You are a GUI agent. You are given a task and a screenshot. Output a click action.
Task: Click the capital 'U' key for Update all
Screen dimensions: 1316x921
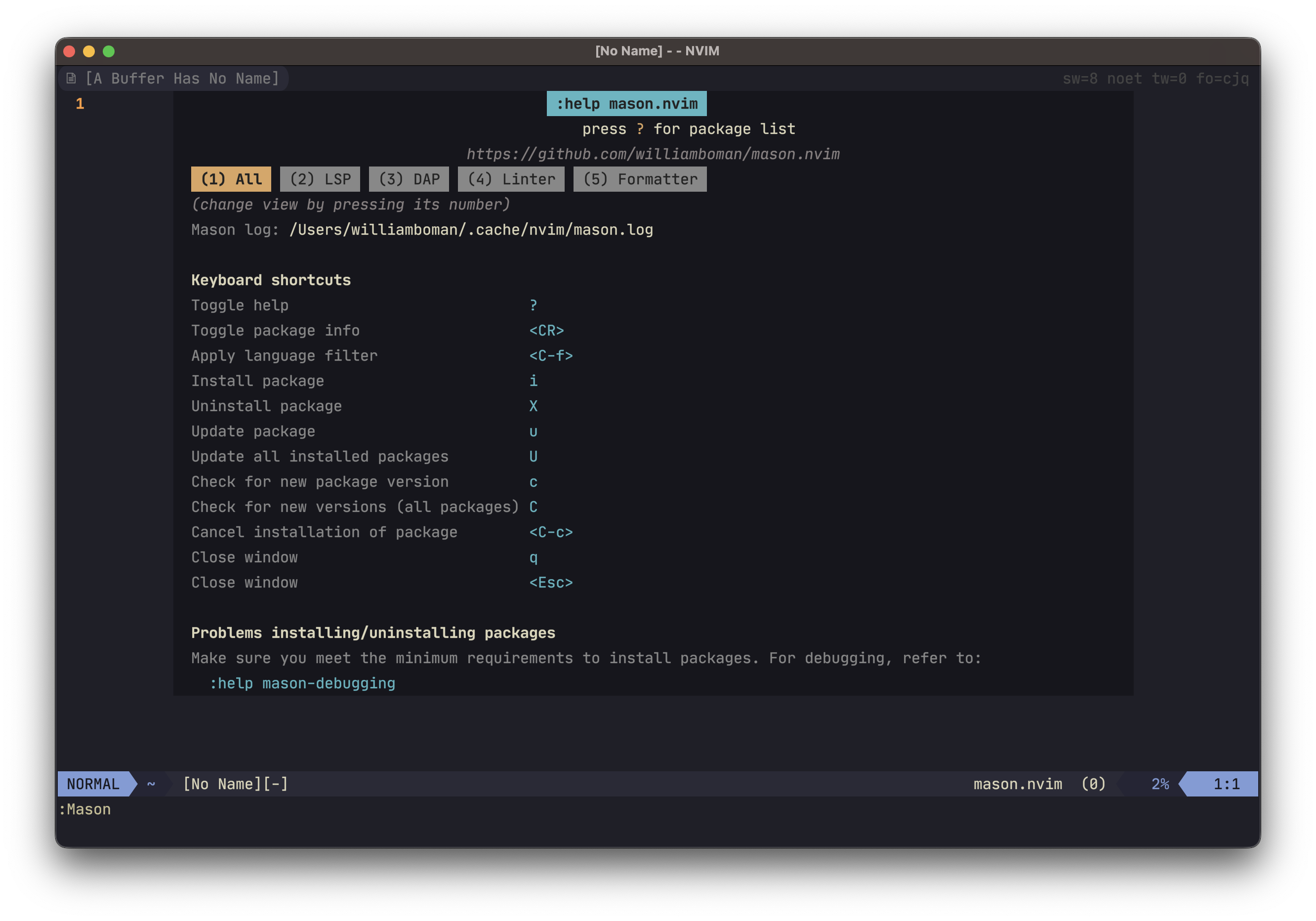click(x=534, y=457)
